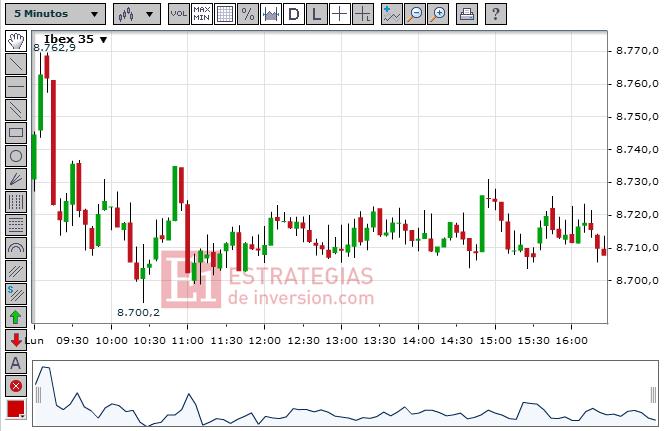The height and width of the screenshot is (431, 664).
Task: Select the fan lines tool
Action: pyautogui.click(x=16, y=179)
